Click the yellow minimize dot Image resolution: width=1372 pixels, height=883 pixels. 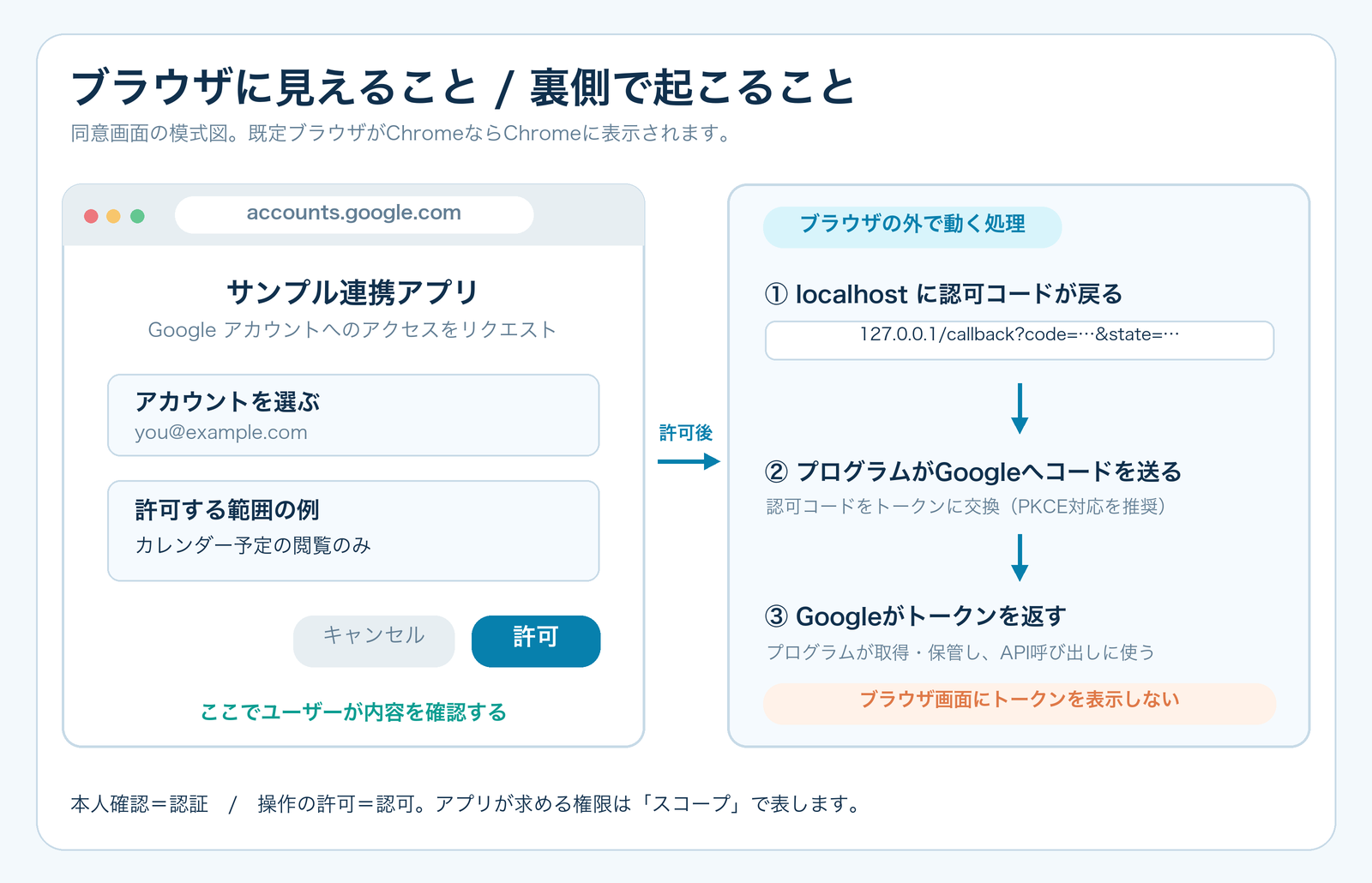tap(113, 216)
